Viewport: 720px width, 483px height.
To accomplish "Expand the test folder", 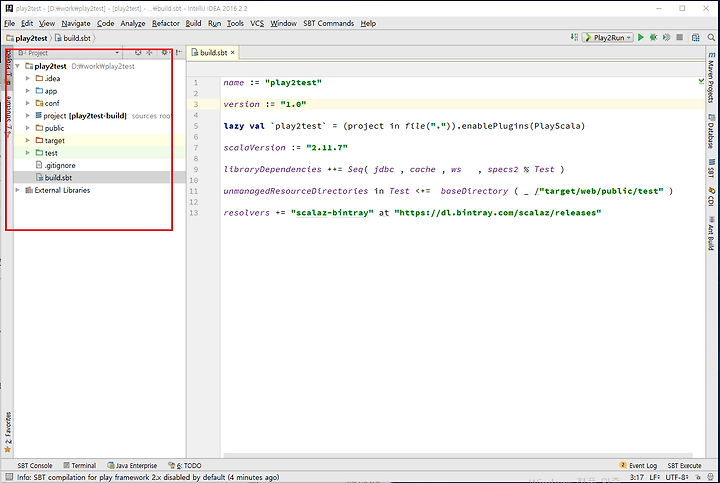I will pos(28,153).
